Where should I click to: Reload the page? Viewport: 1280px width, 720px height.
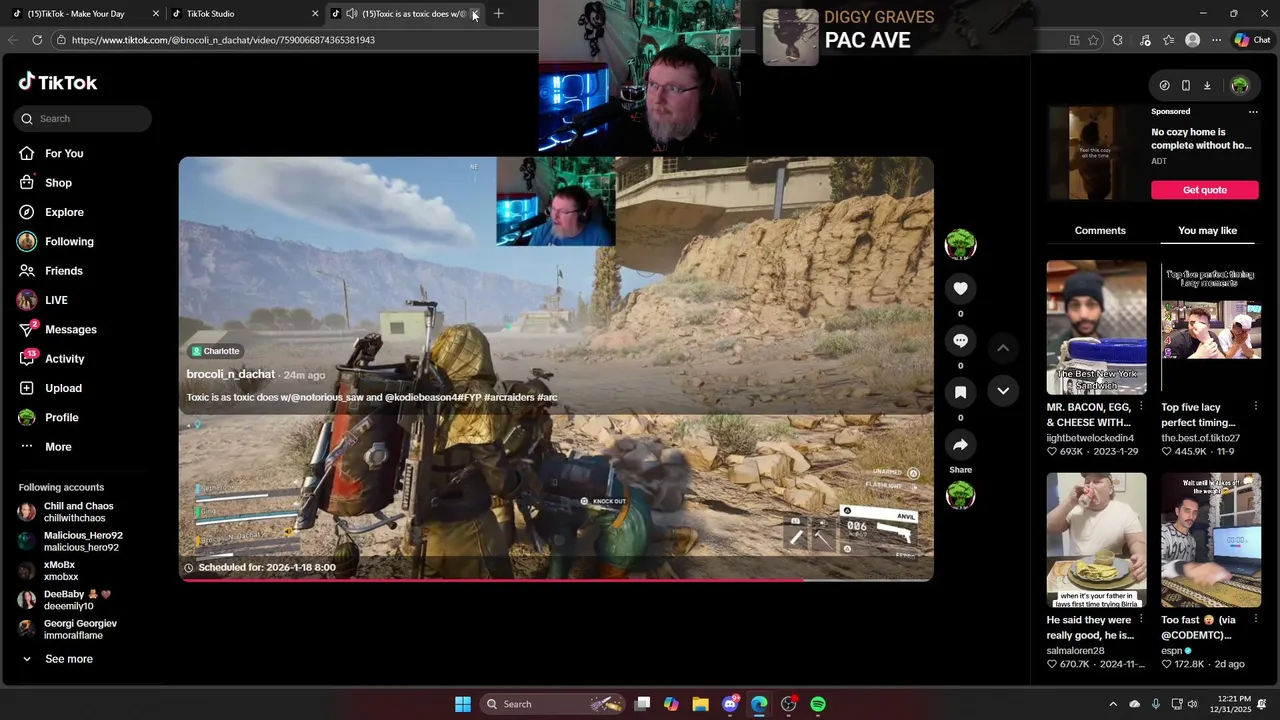tap(37, 40)
